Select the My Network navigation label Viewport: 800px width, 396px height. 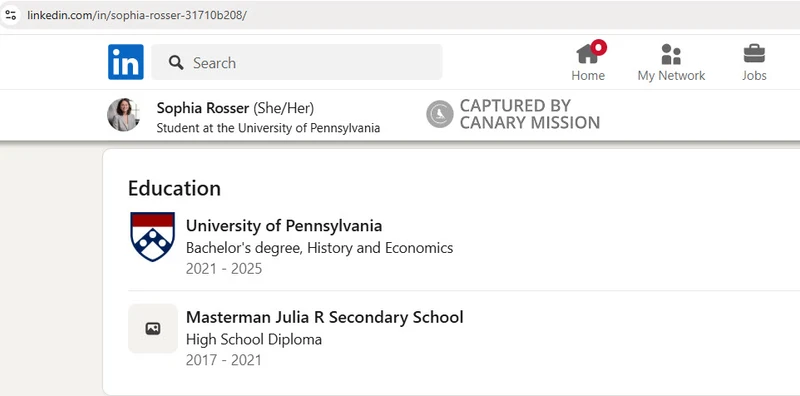click(671, 76)
